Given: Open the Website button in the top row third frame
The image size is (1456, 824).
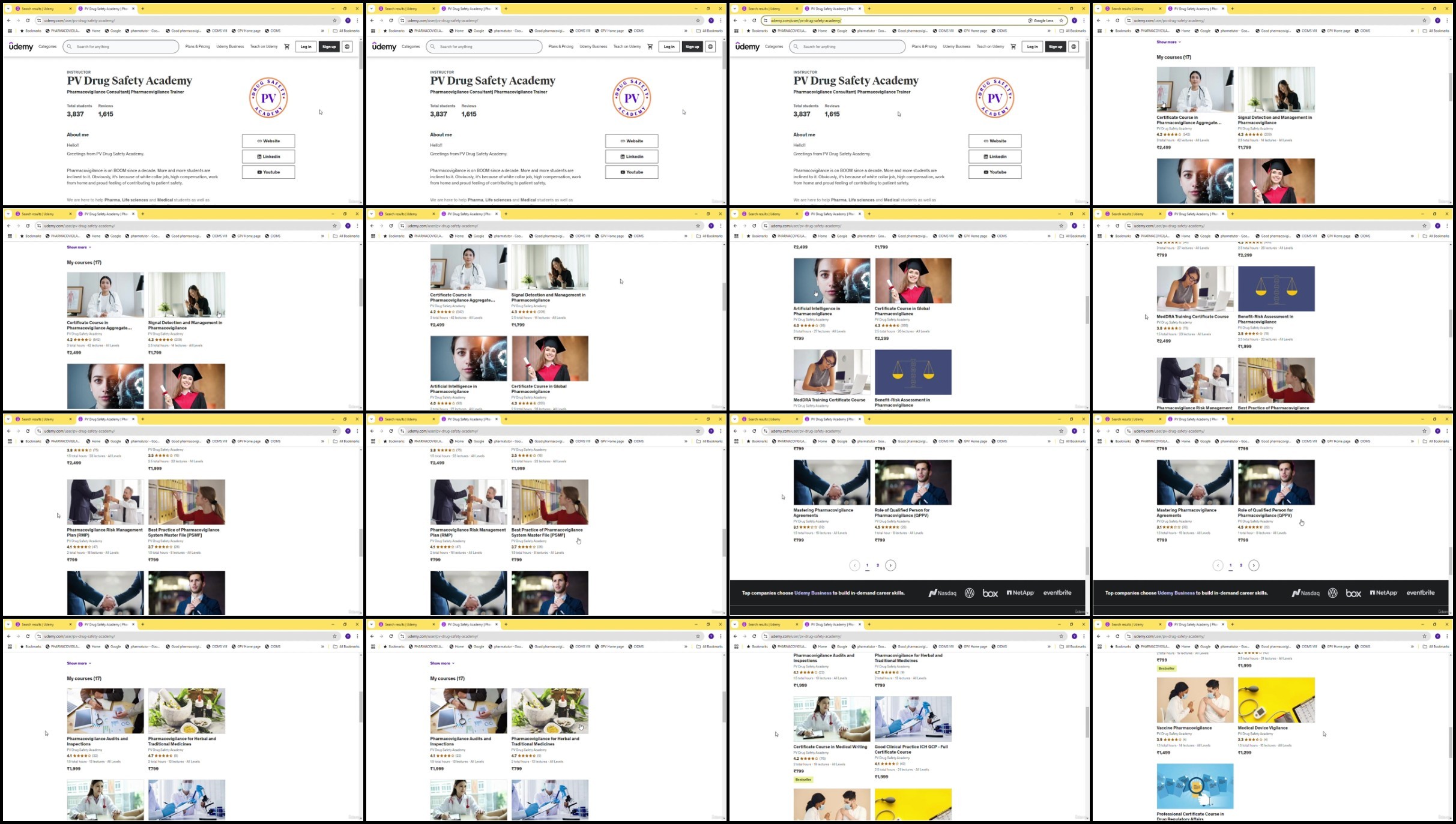Looking at the screenshot, I should click(x=995, y=141).
